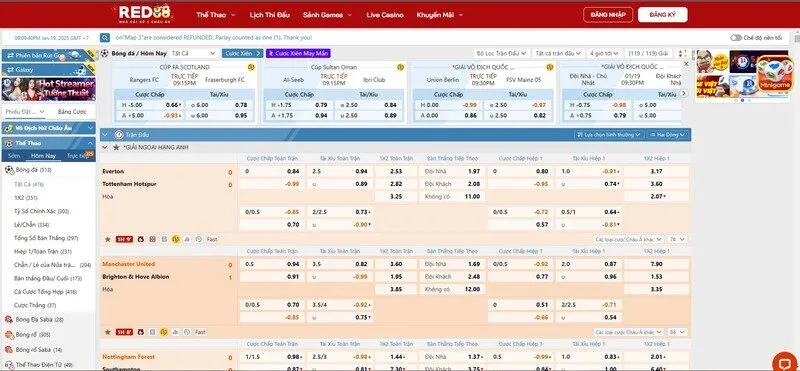Viewport: 800px width, 371px height.
Task: Click the star beside Giải Ngoại Hạng Anh
Action: [x=116, y=147]
